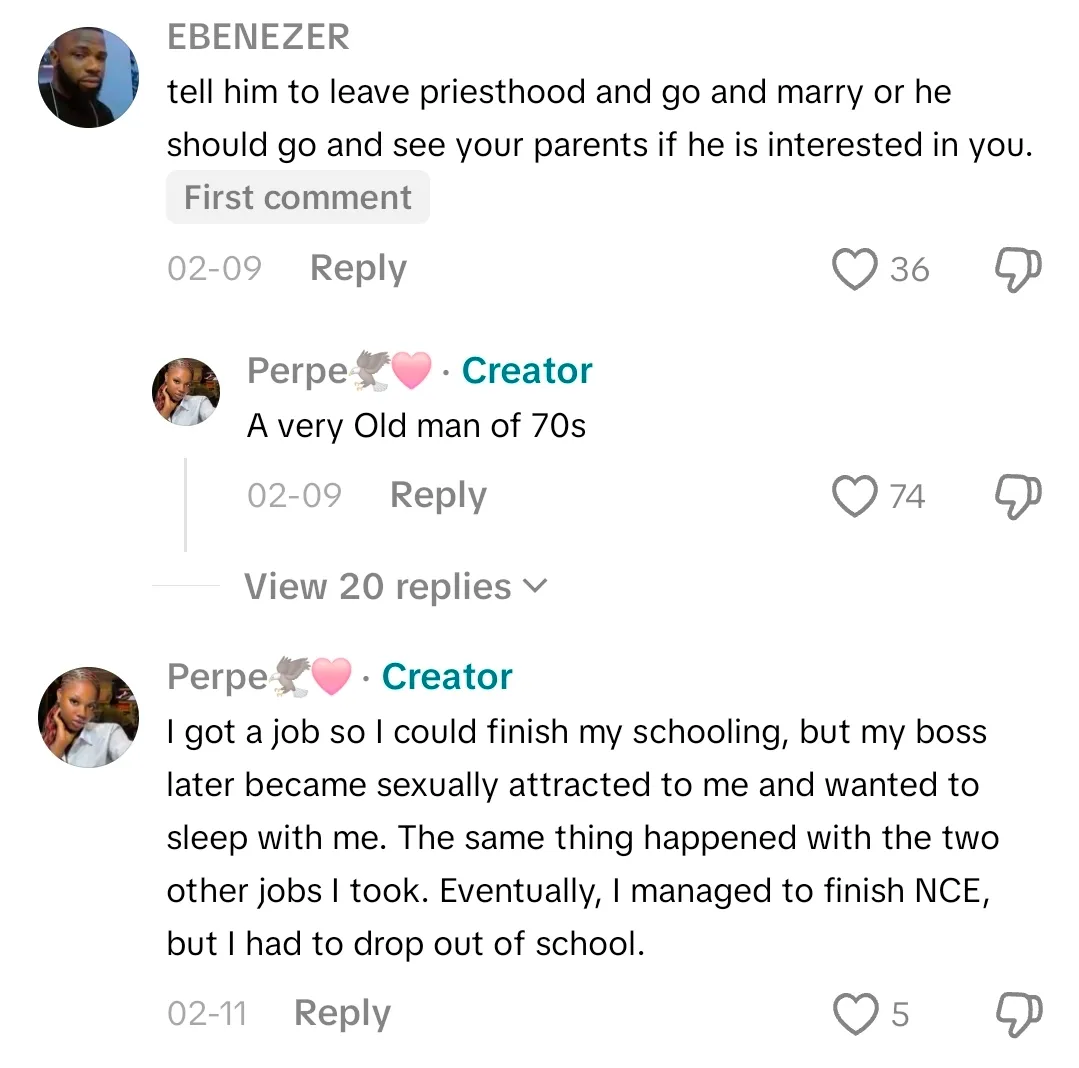Reply to EBENEZER's comment
Image resolution: width=1079 pixels, height=1068 pixels.
(358, 268)
